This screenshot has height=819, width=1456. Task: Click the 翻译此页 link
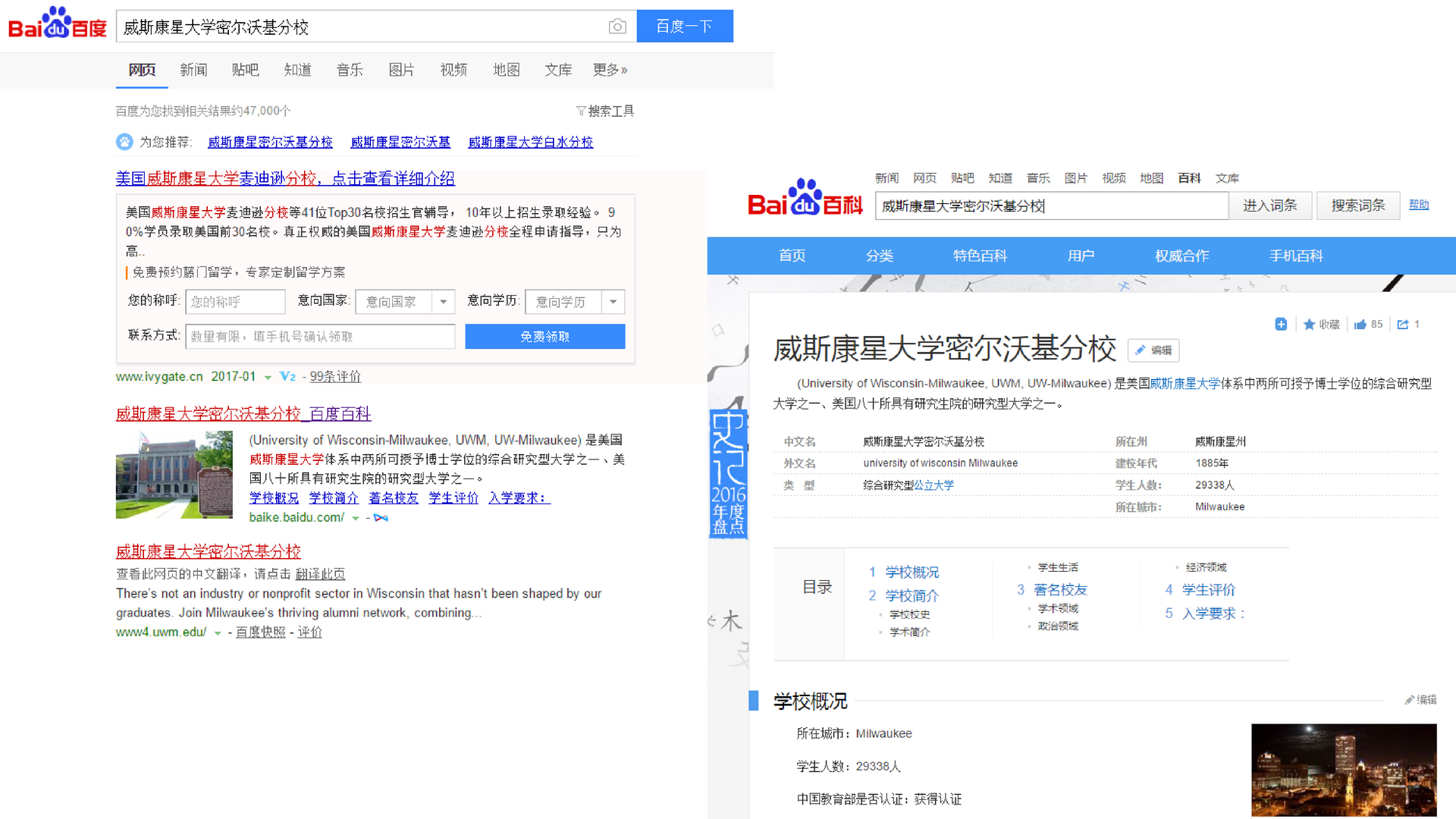coord(320,574)
